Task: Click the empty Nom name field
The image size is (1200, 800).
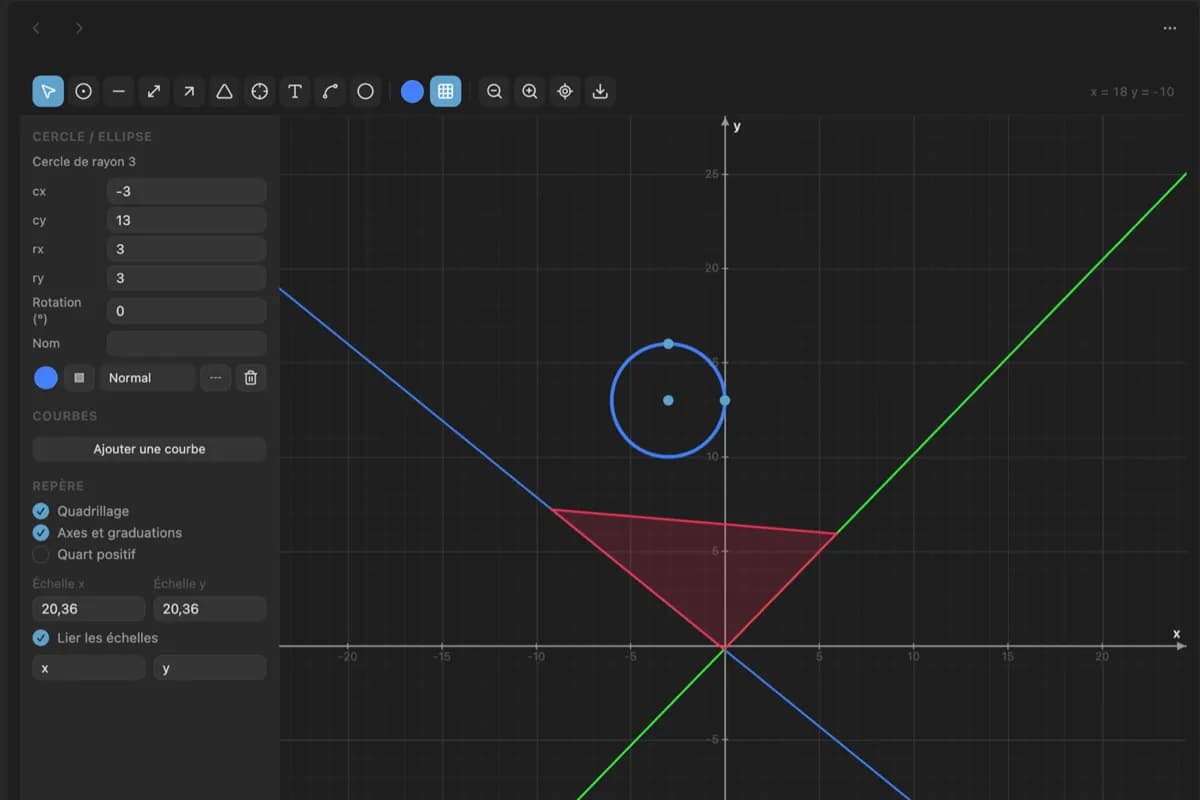Action: click(186, 343)
